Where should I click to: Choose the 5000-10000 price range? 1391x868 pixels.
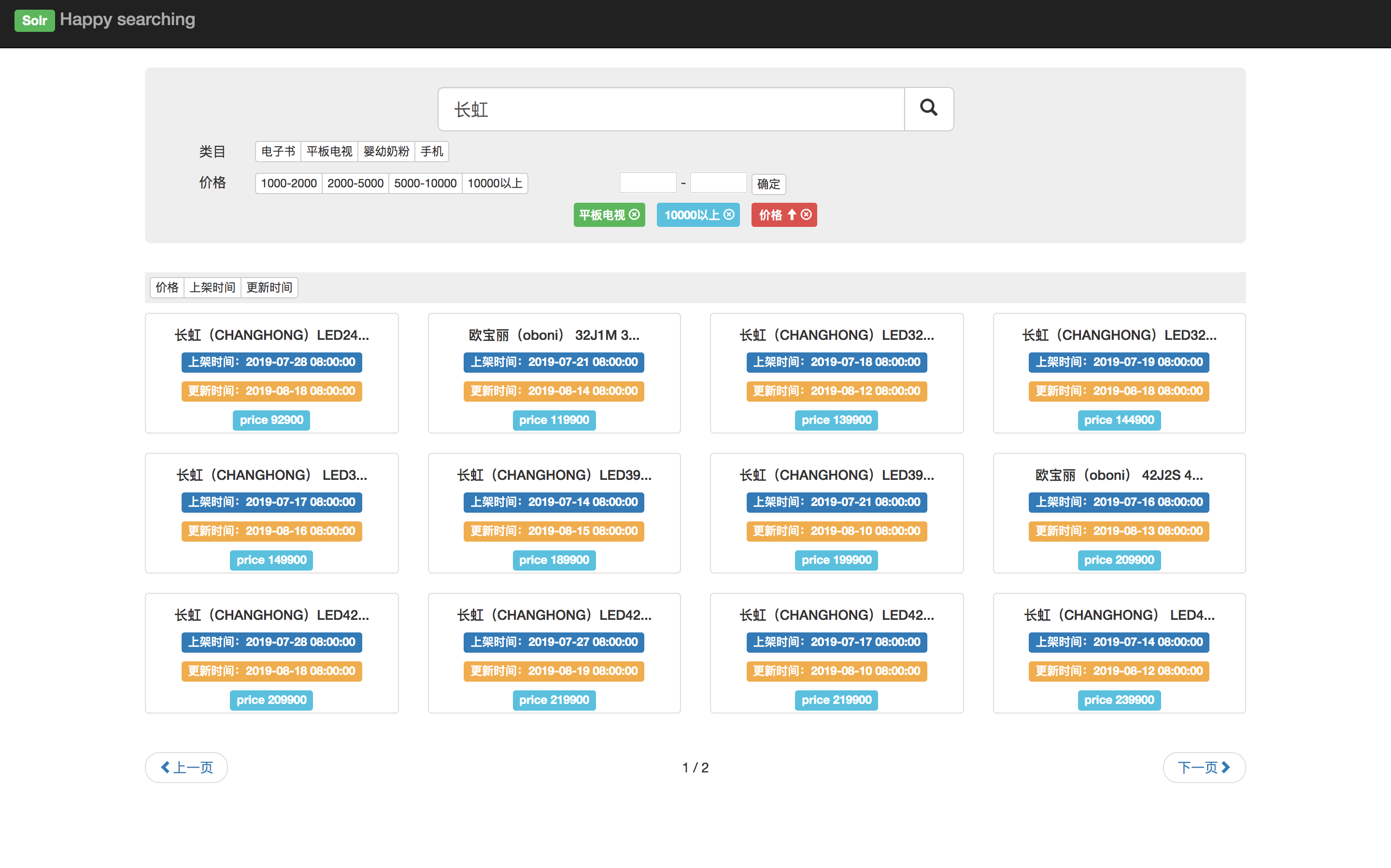(425, 183)
